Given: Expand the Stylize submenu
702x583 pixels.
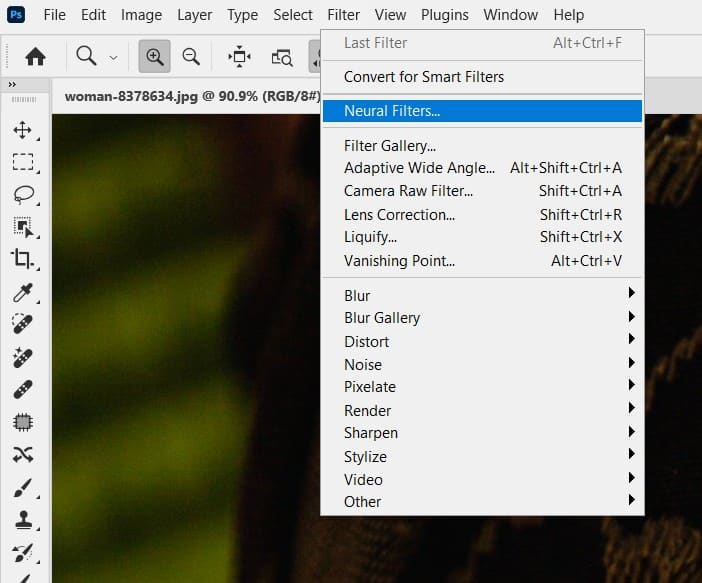Looking at the screenshot, I should point(482,456).
